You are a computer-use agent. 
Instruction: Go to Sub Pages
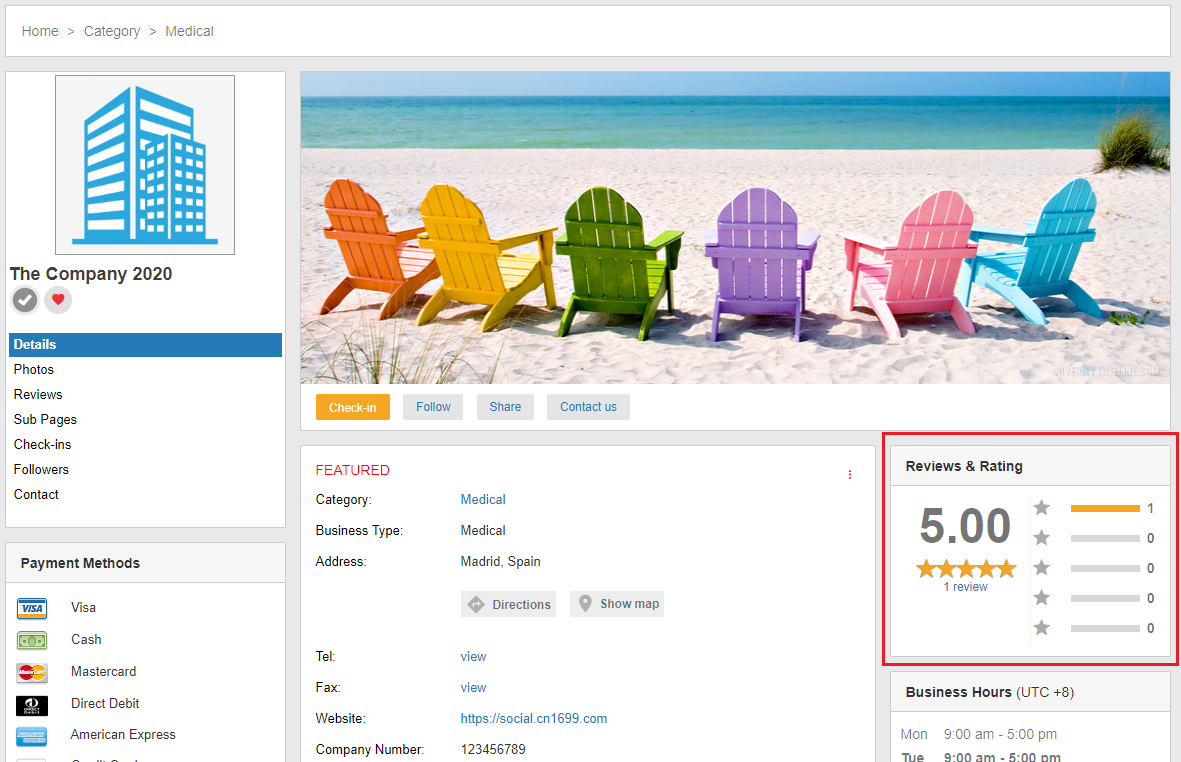45,419
